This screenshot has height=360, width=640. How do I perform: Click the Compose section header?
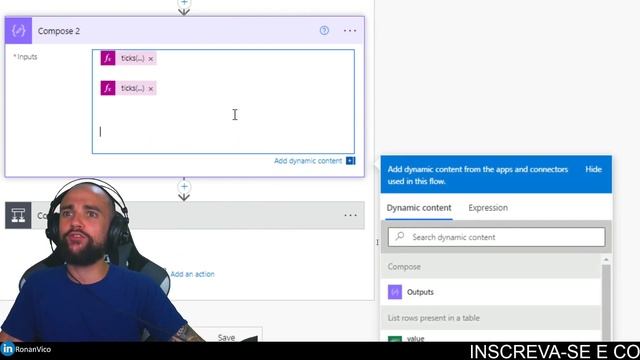491,267
